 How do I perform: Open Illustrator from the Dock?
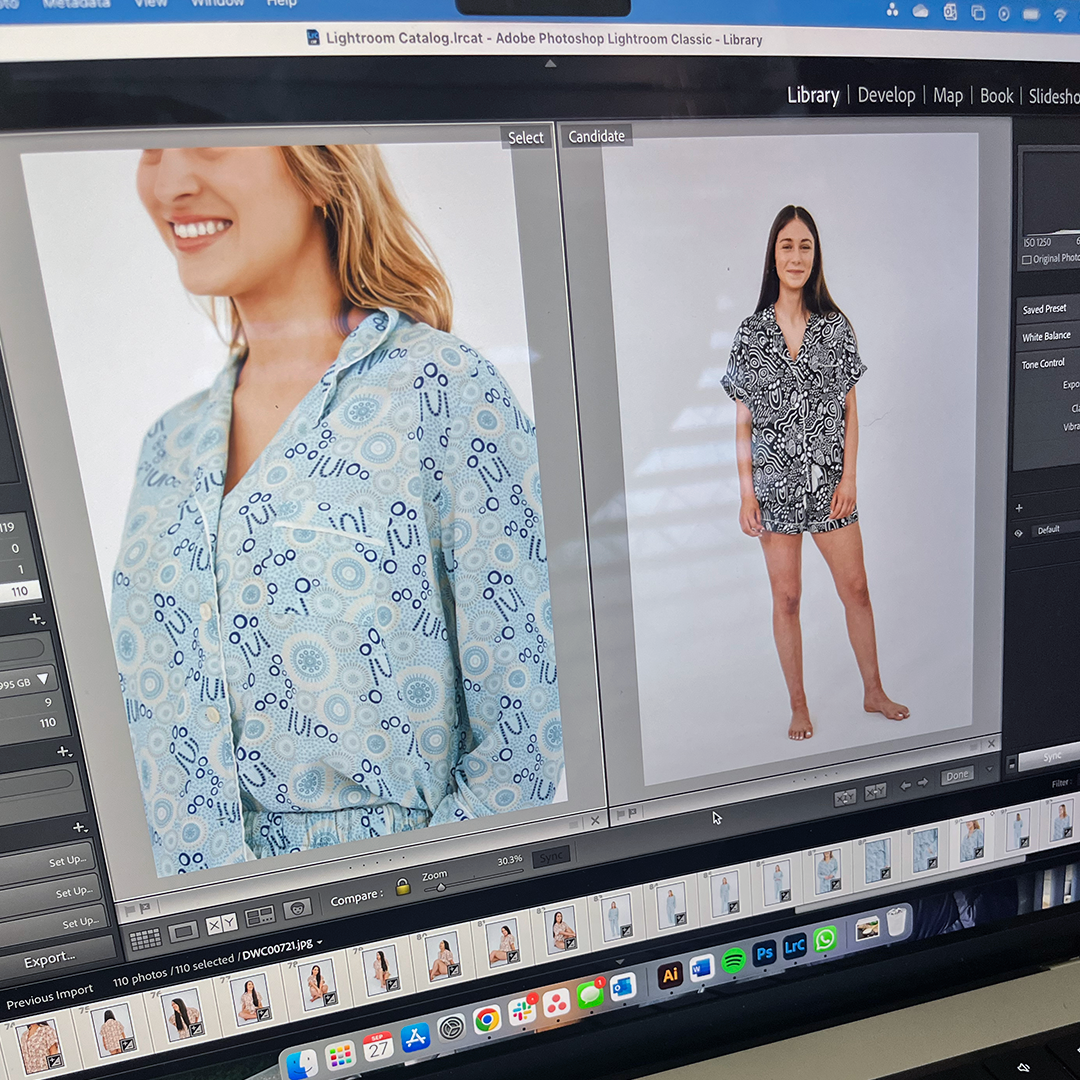pos(669,975)
